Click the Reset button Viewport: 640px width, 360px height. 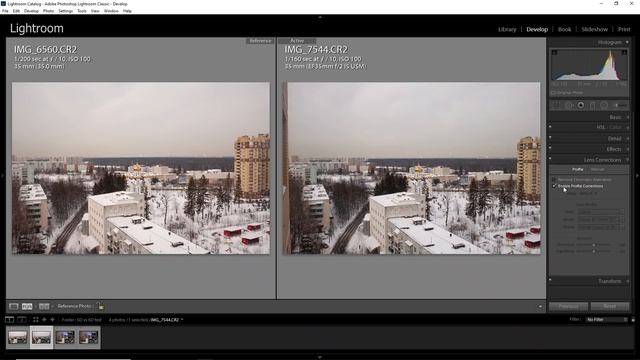(610, 306)
